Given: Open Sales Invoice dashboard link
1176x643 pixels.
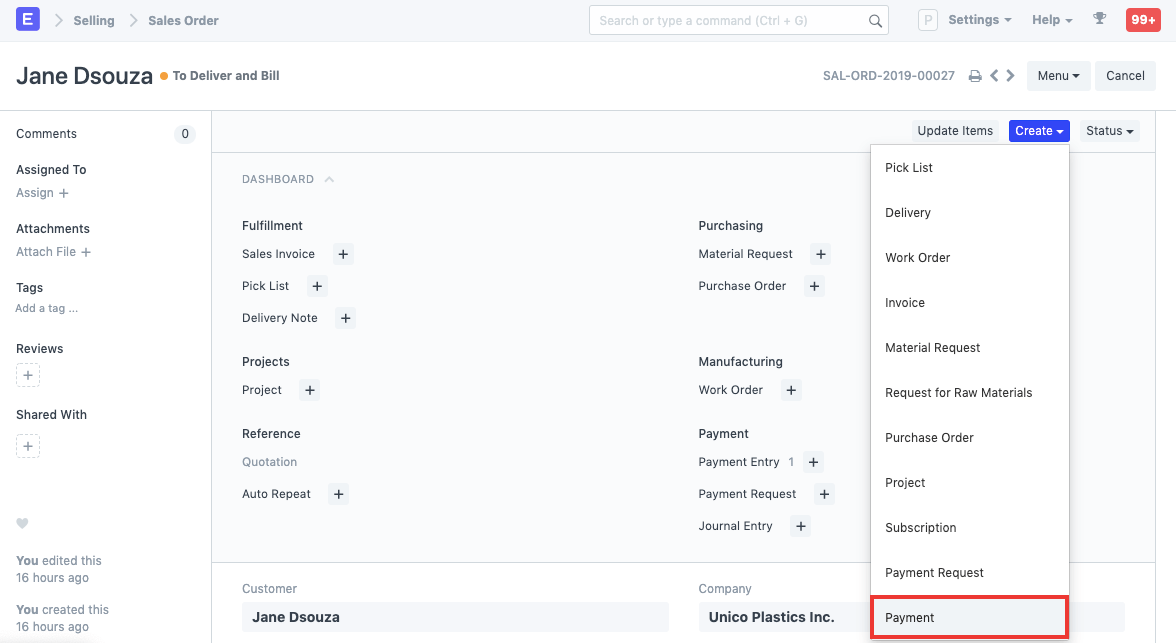Looking at the screenshot, I should (x=278, y=254).
